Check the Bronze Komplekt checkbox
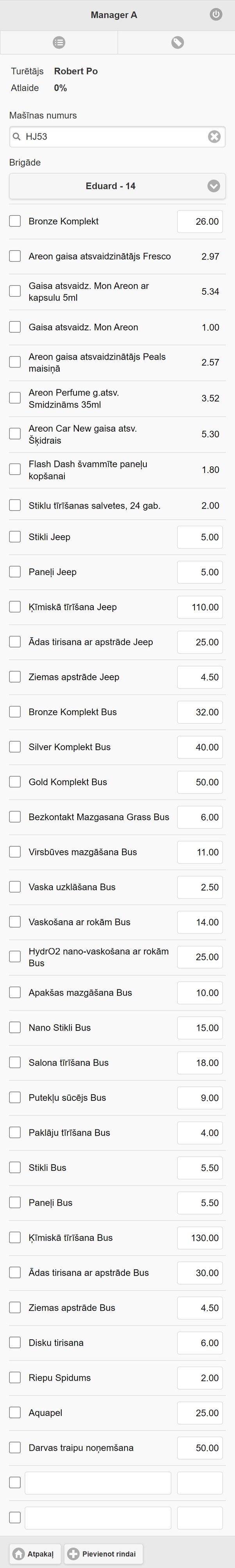The image size is (235, 1568). click(x=15, y=221)
